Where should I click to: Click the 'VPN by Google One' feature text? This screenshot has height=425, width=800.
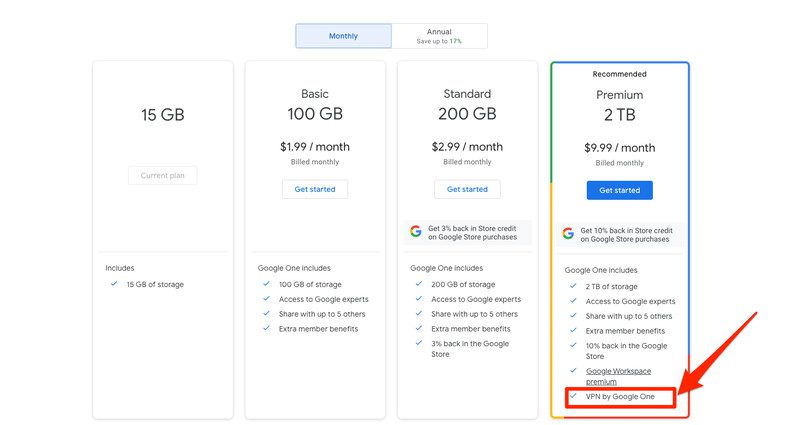coord(620,396)
